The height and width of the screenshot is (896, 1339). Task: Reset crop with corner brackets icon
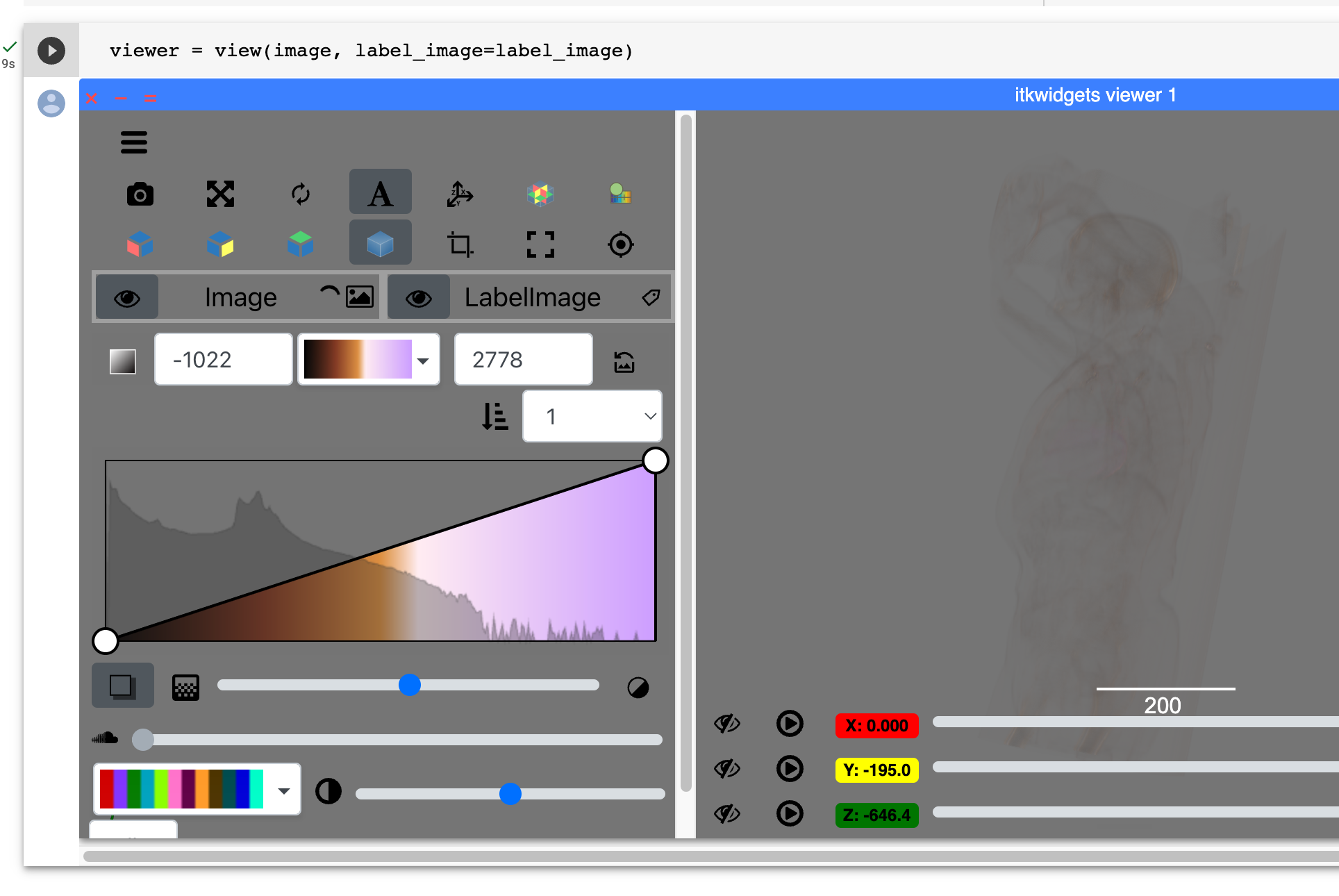point(540,244)
